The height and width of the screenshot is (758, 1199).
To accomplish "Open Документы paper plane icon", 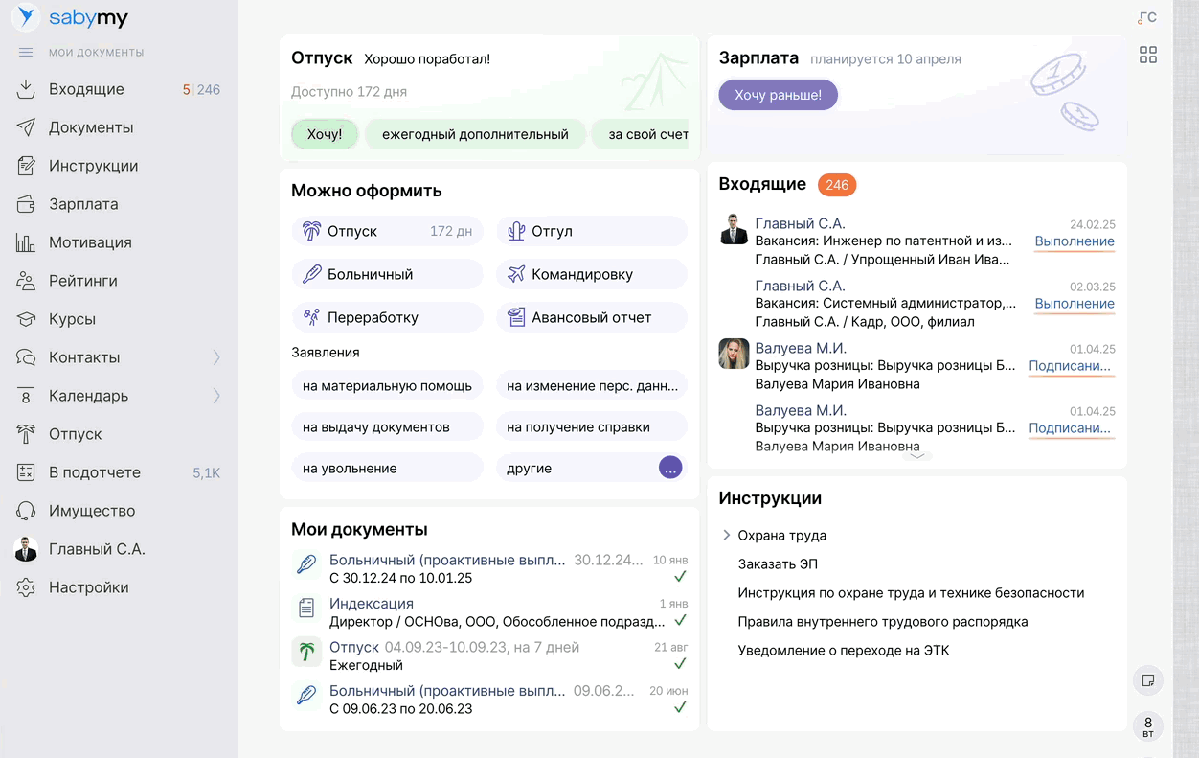I will pyautogui.click(x=26, y=127).
